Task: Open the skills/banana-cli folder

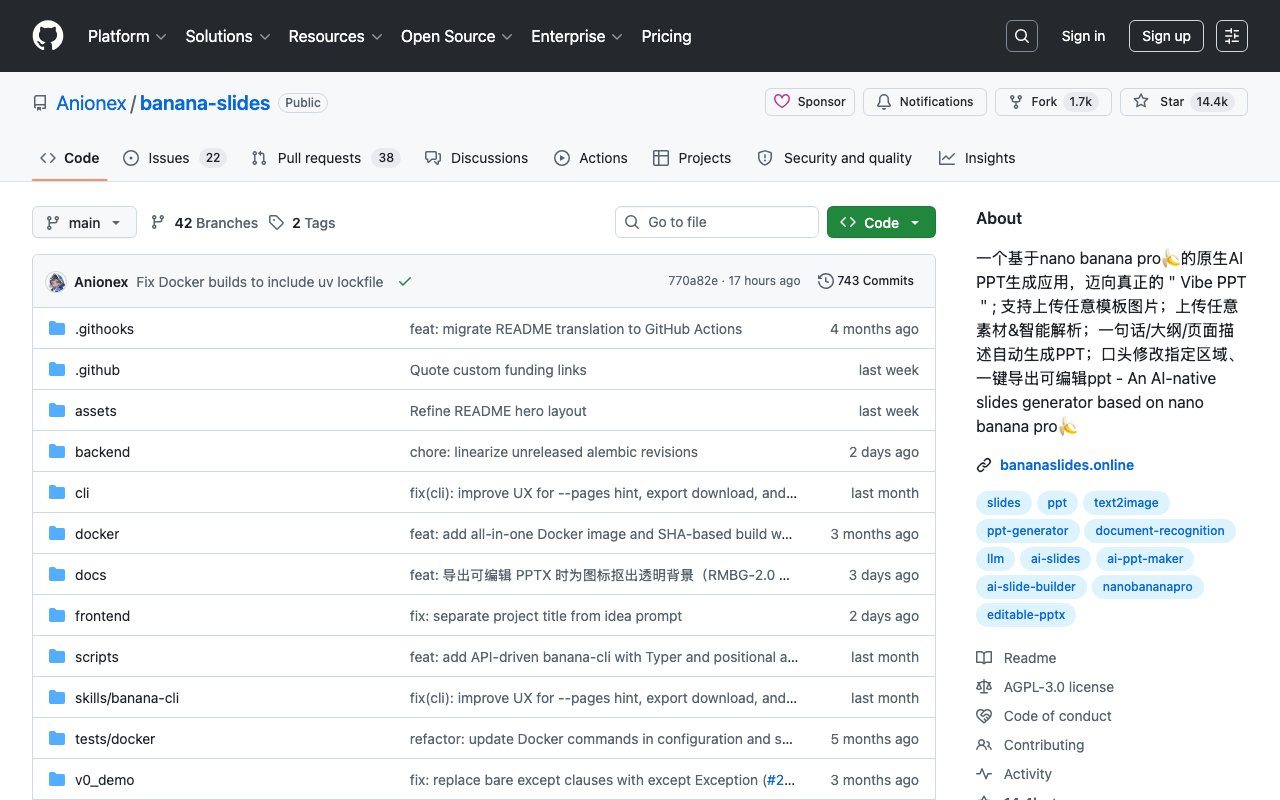Action: point(127,698)
